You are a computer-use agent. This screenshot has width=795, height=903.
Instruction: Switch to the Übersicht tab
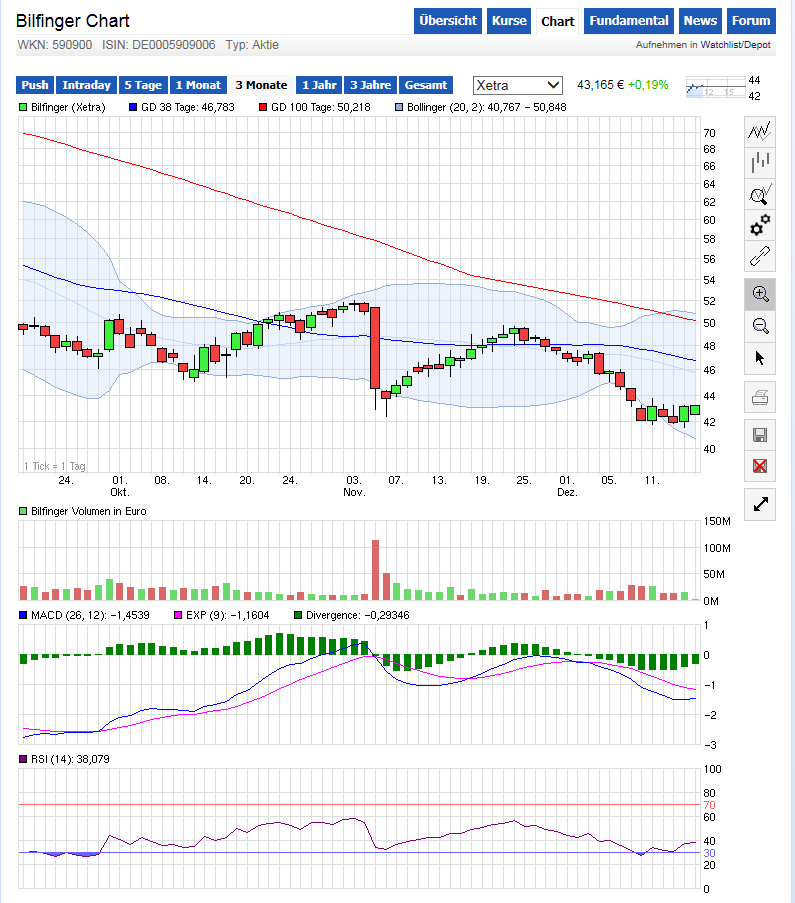click(x=448, y=21)
